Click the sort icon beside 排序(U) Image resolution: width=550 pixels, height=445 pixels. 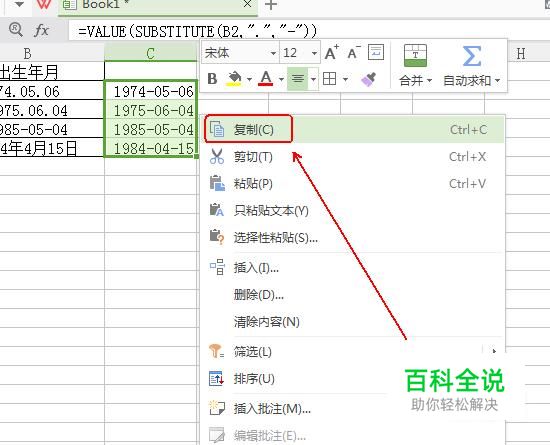(216, 378)
